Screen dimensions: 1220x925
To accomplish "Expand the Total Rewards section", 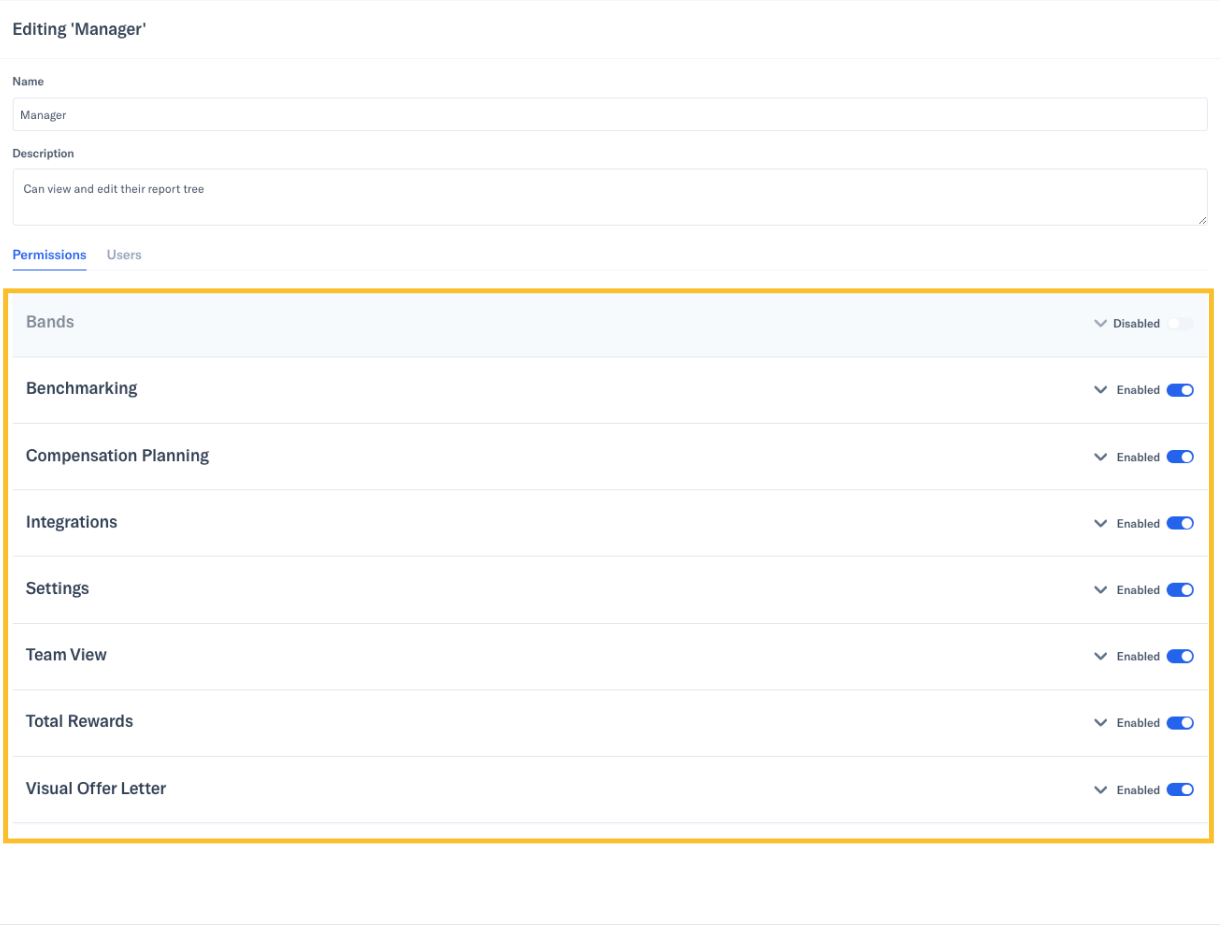I will [x=1100, y=723].
